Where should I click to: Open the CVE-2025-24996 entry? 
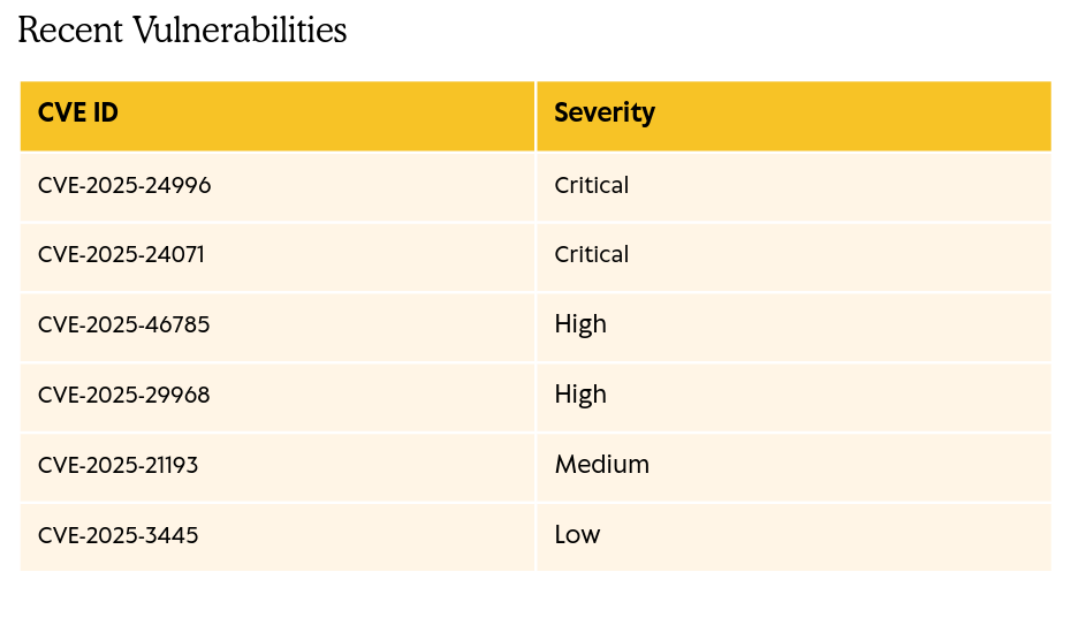(x=124, y=186)
